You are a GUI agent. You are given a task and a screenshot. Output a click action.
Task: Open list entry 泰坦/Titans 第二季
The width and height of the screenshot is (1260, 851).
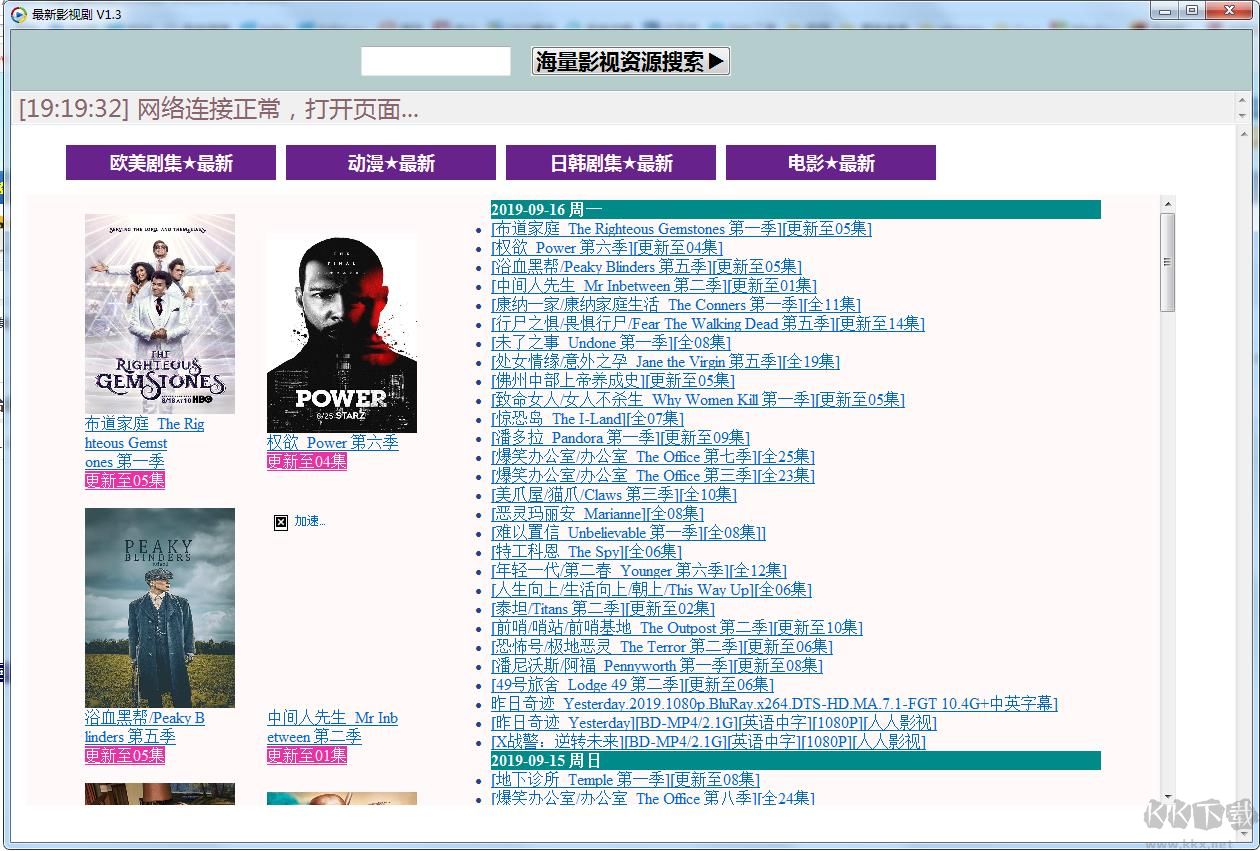(x=602, y=609)
